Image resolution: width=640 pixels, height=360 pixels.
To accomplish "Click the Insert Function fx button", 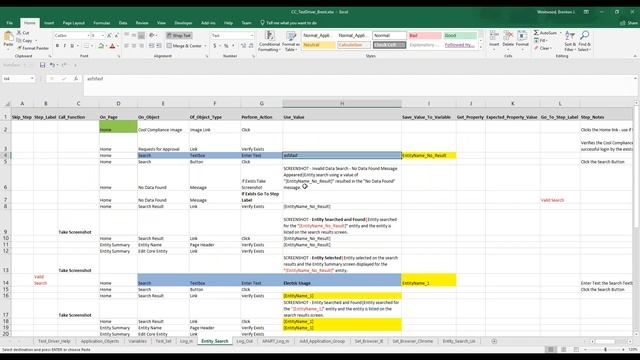I will [76, 78].
